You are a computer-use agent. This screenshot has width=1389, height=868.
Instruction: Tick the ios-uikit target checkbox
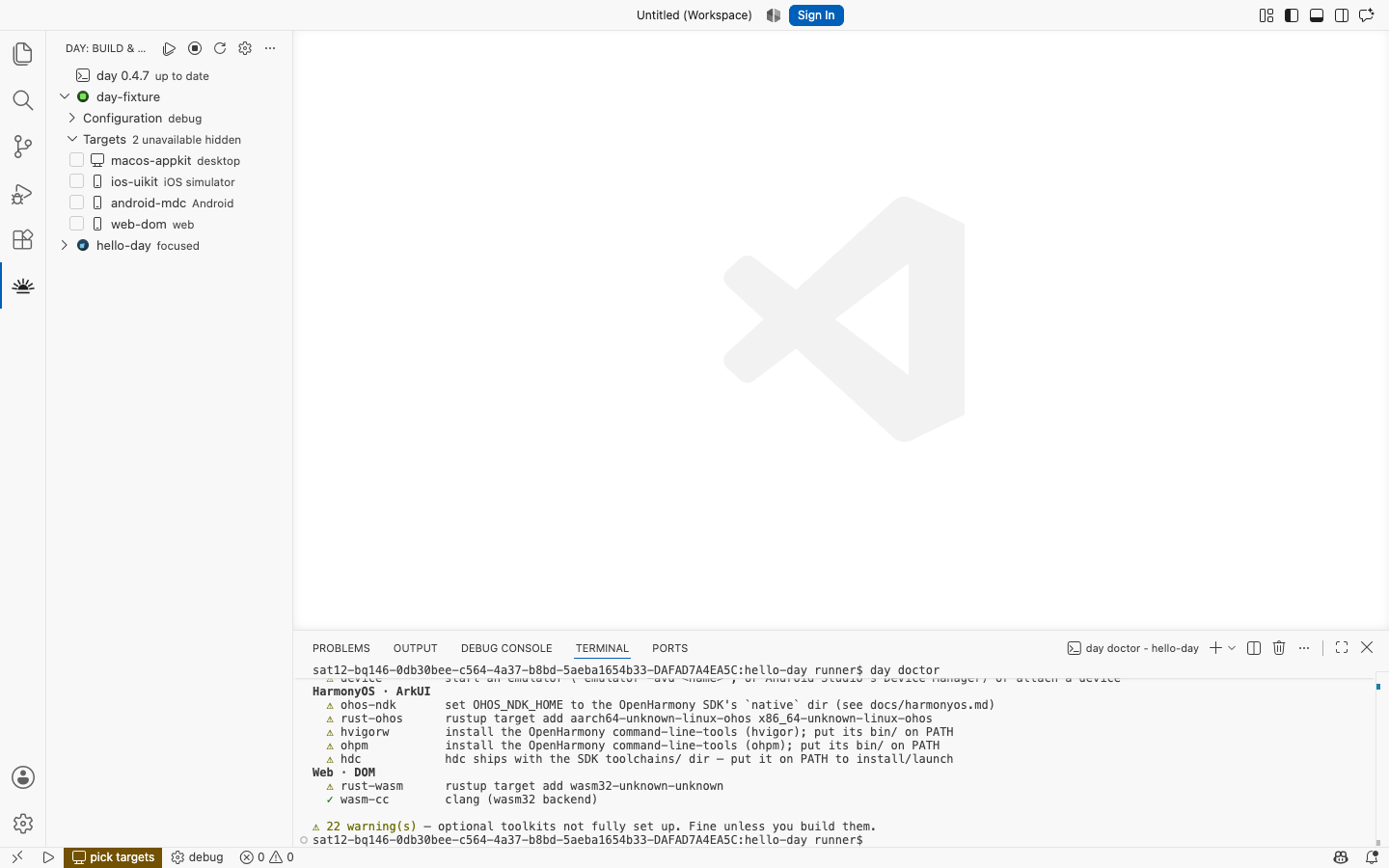coord(77,181)
